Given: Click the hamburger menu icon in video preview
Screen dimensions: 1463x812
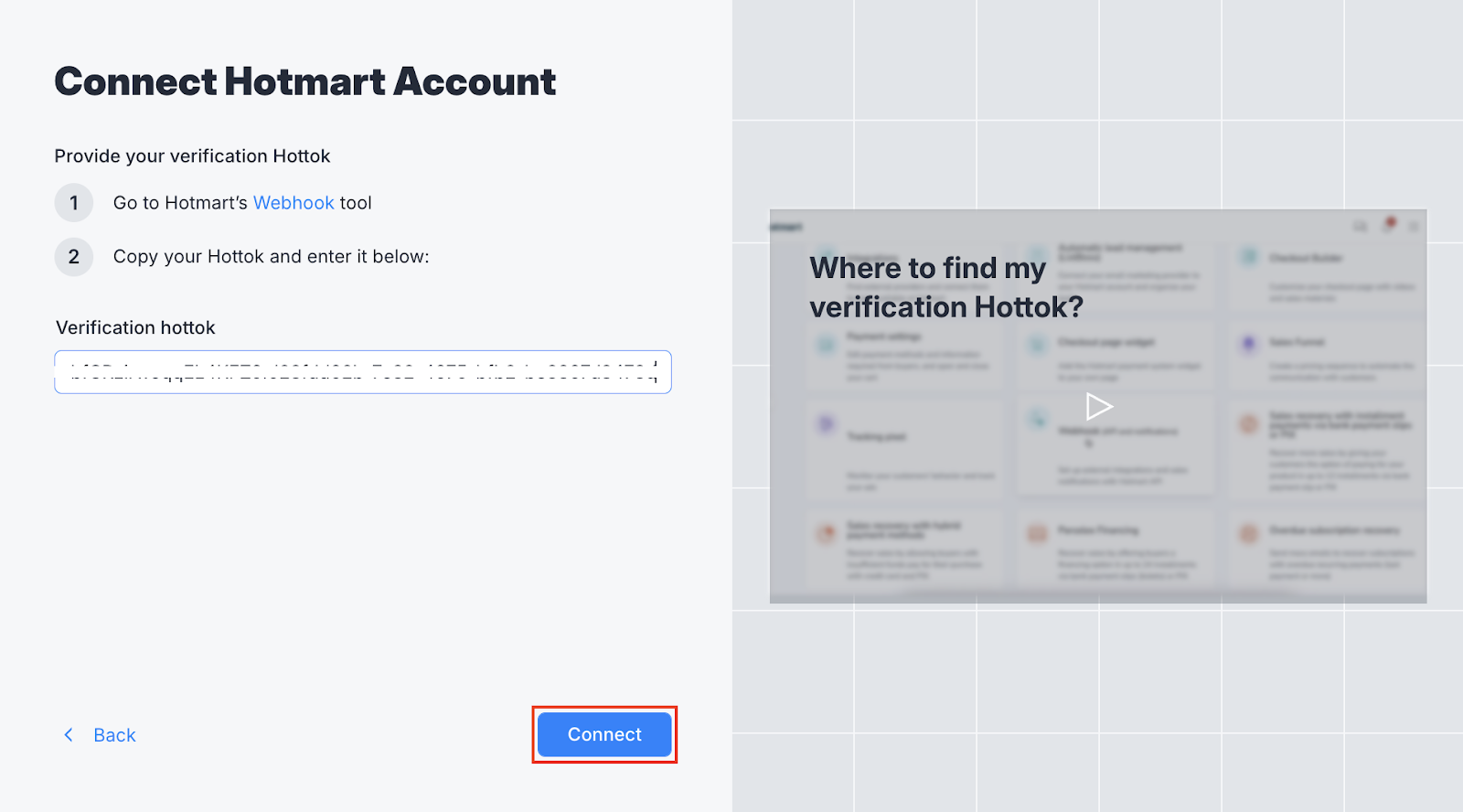Looking at the screenshot, I should 1414,226.
